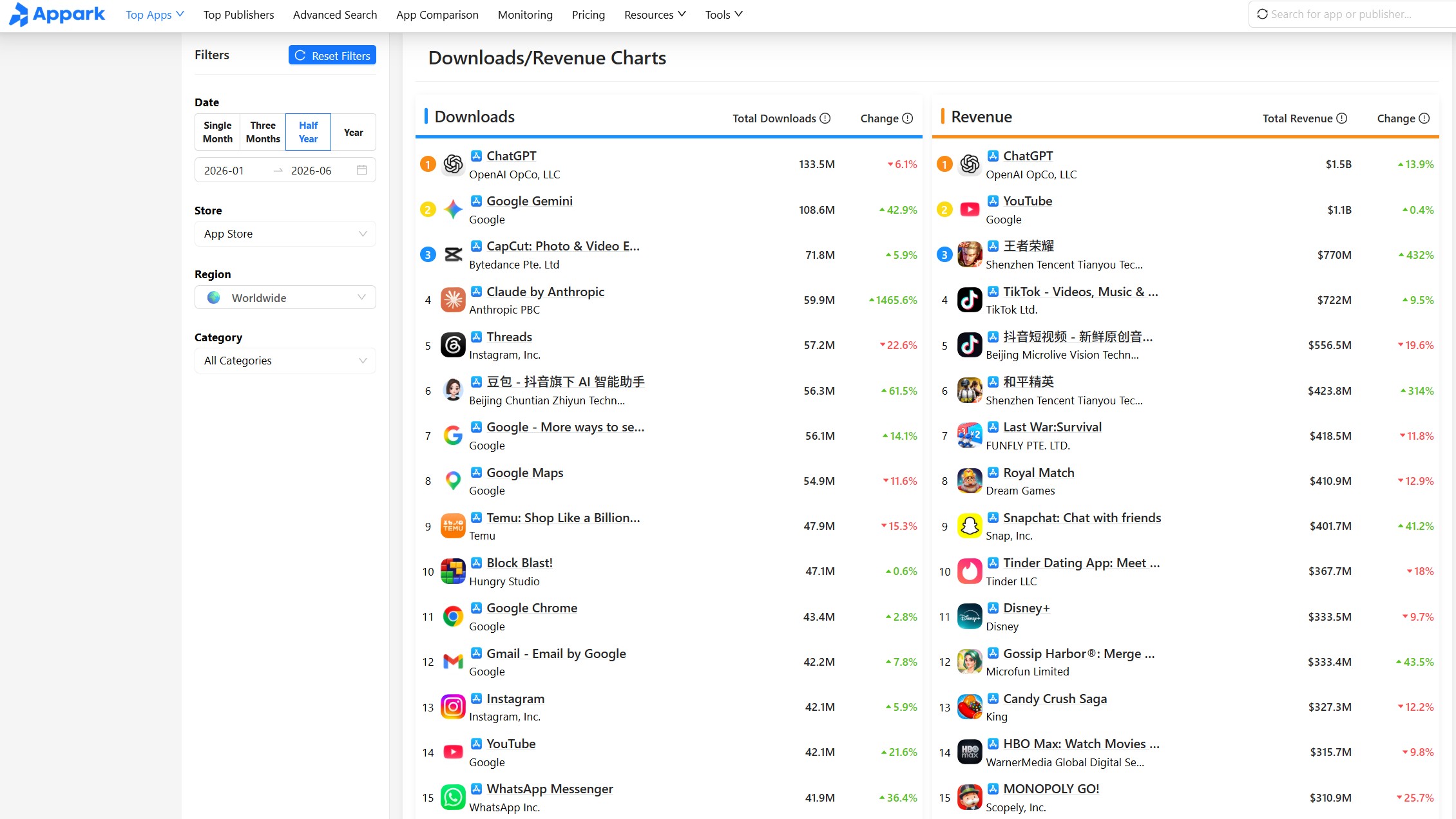
Task: Click the MONOPOLY GO! app icon
Action: coord(970,797)
